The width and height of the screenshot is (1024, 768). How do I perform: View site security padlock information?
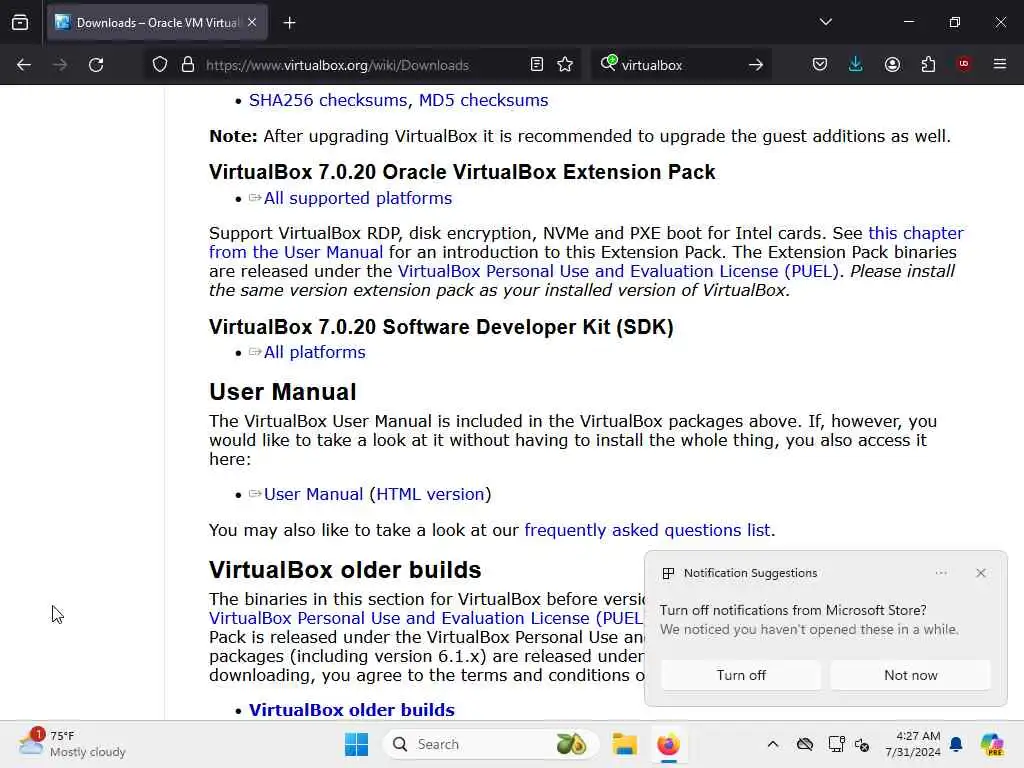pyautogui.click(x=188, y=65)
